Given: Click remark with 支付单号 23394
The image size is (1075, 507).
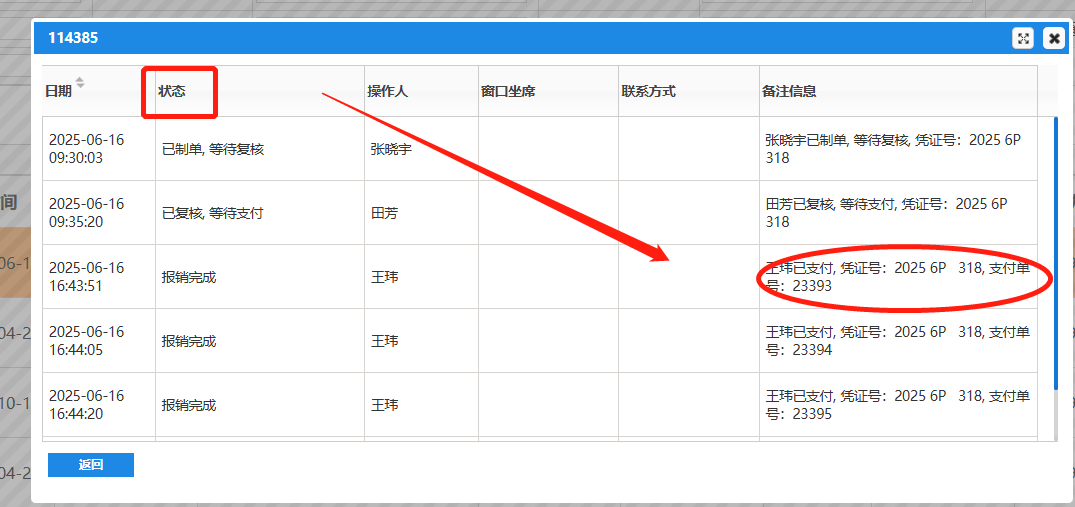Looking at the screenshot, I should (x=897, y=341).
